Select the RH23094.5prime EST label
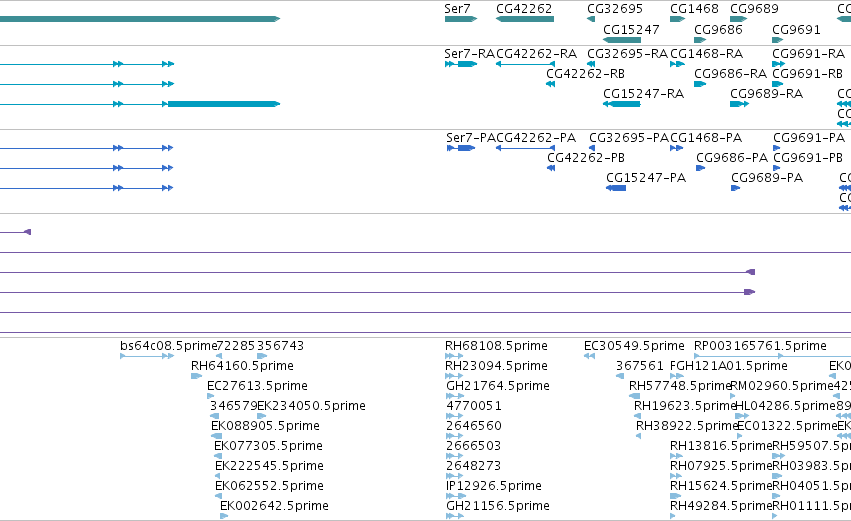Image resolution: width=851 pixels, height=521 pixels. 496,366
